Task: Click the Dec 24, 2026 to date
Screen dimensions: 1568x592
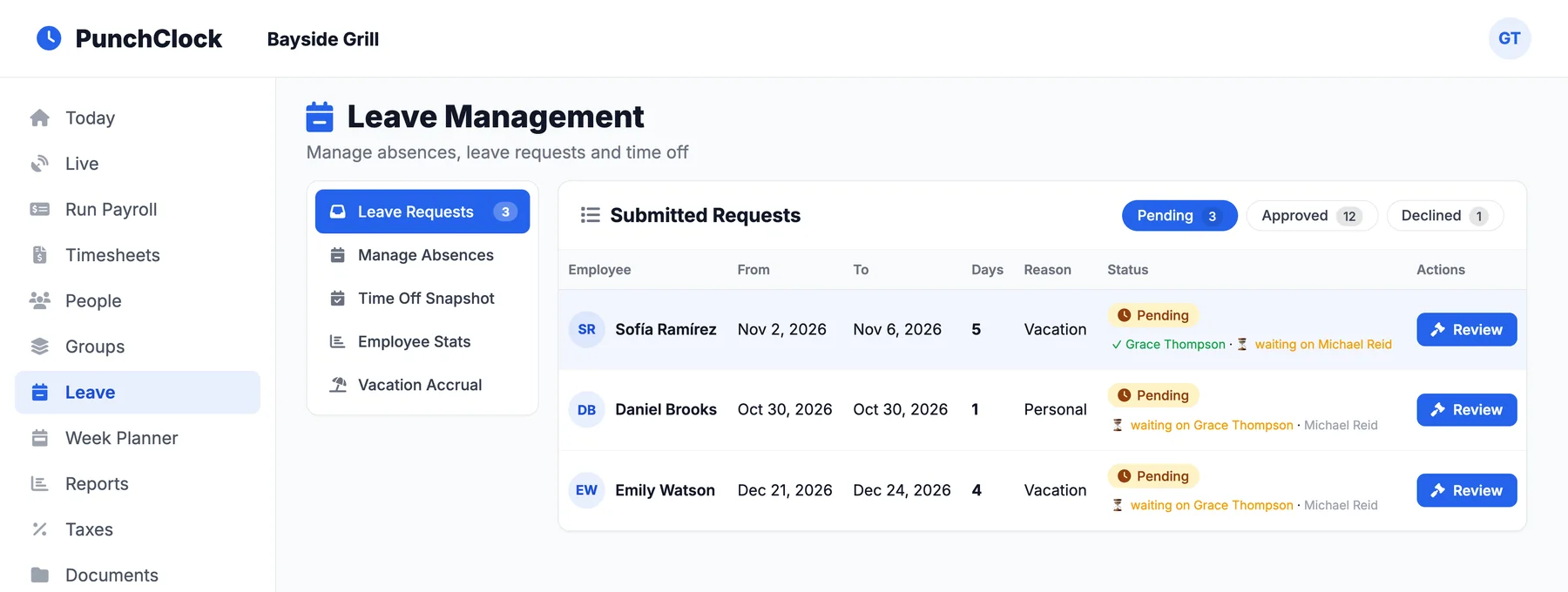Action: coord(902,490)
